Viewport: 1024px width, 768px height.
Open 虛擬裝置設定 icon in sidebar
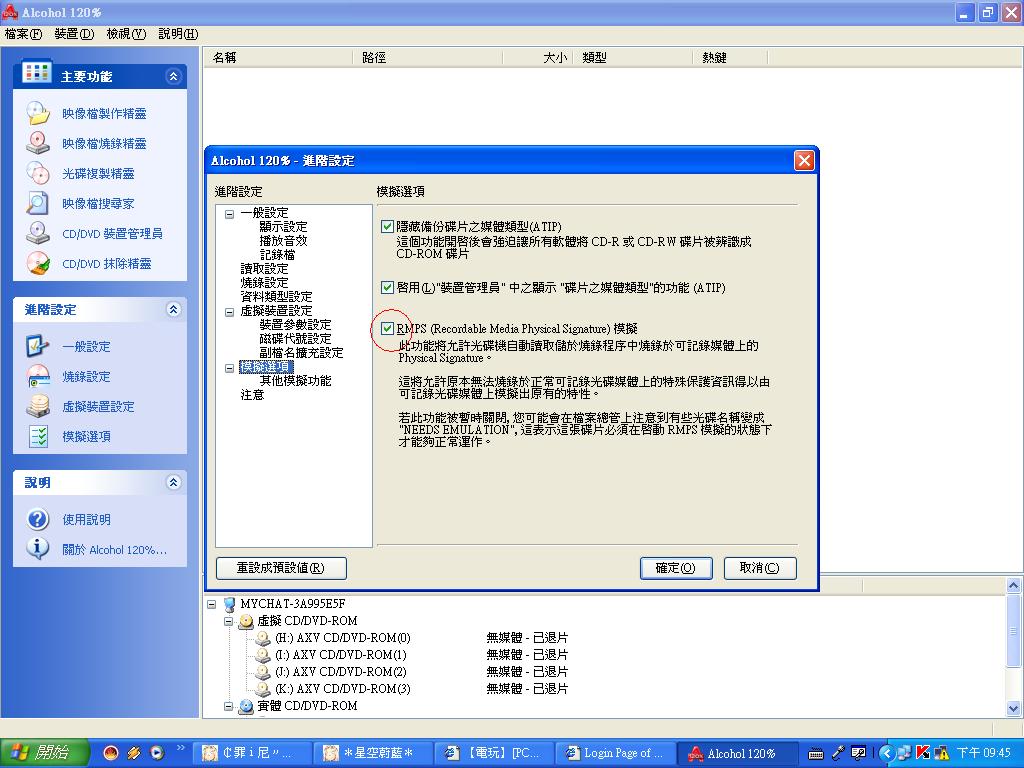click(x=38, y=407)
